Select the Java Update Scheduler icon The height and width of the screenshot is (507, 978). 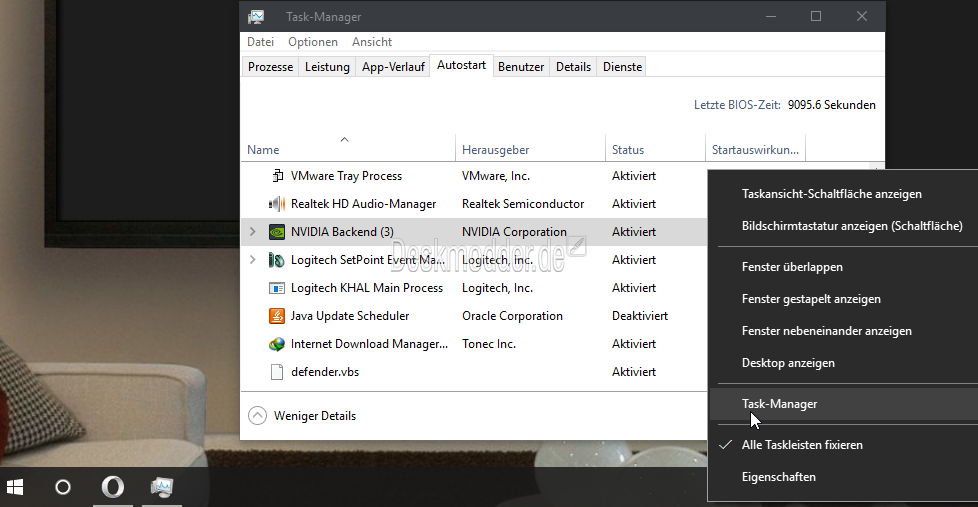(x=277, y=316)
